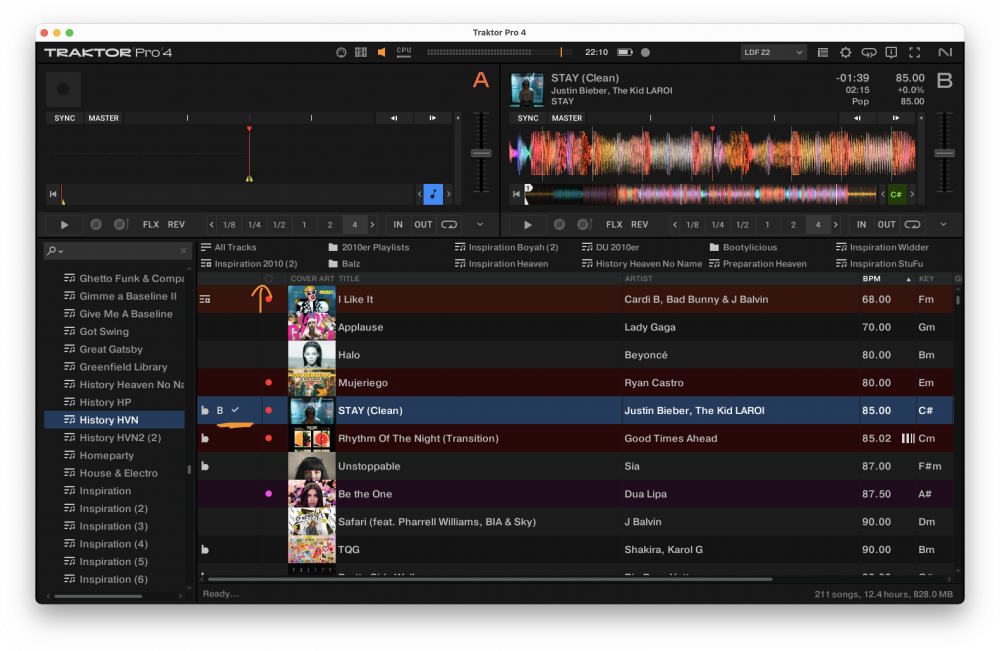This screenshot has height=651, width=1000.
Task: Show larger loop sizes on Deck A
Action: (x=372, y=224)
